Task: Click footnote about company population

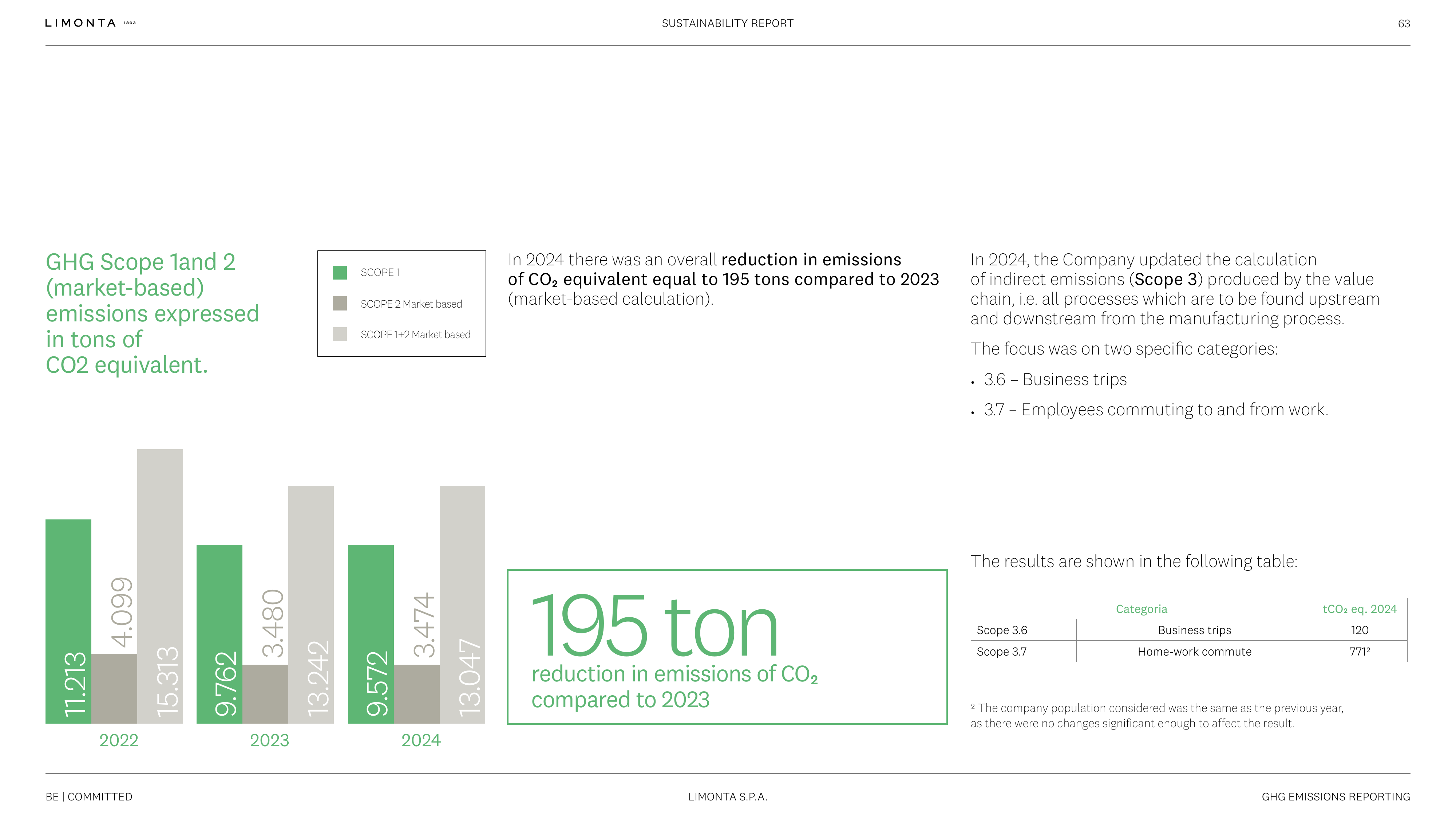Action: 1156,716
